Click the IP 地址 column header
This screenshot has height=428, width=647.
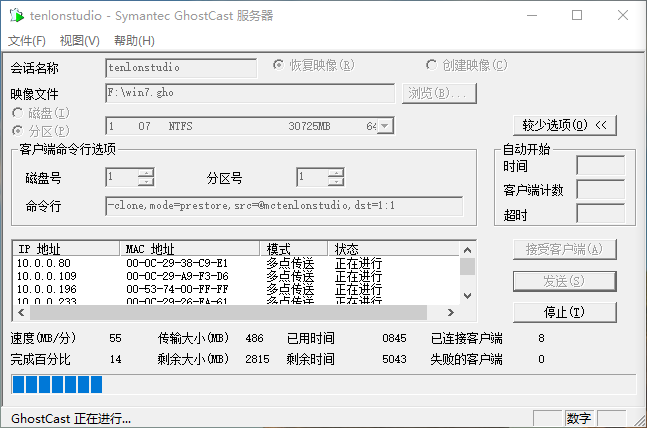66,249
